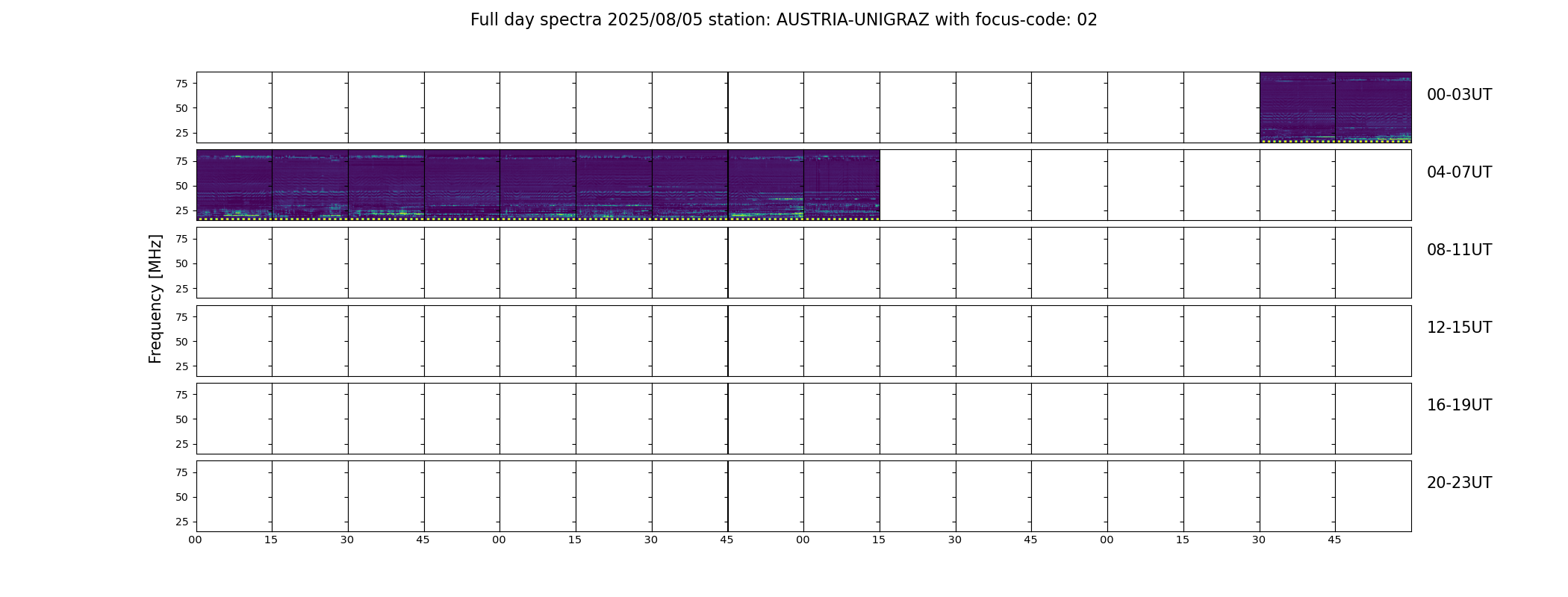This screenshot has height=597, width=1568.
Task: Click the 75 MHz tick of the 04-07UT row
Action: click(181, 161)
